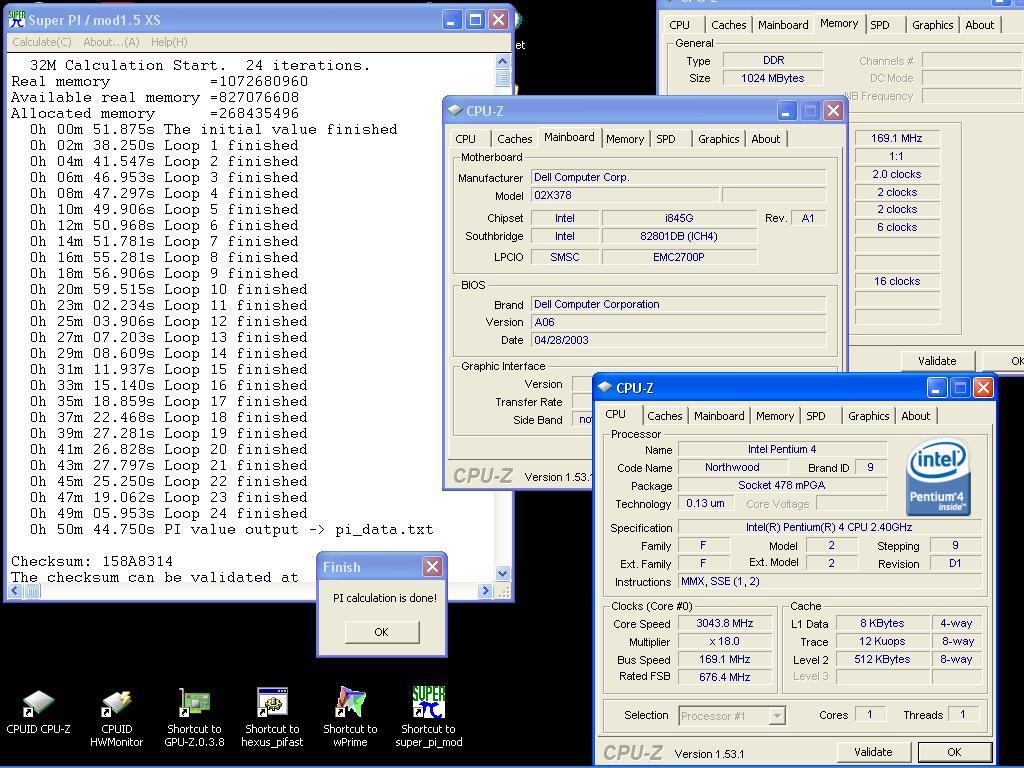The height and width of the screenshot is (768, 1024).
Task: Click the Chipset i845G field
Action: 679,218
